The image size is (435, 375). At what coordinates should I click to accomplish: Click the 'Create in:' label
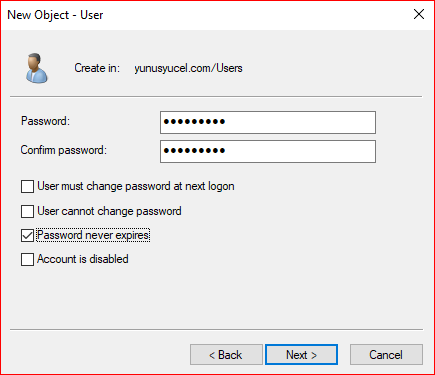click(97, 68)
